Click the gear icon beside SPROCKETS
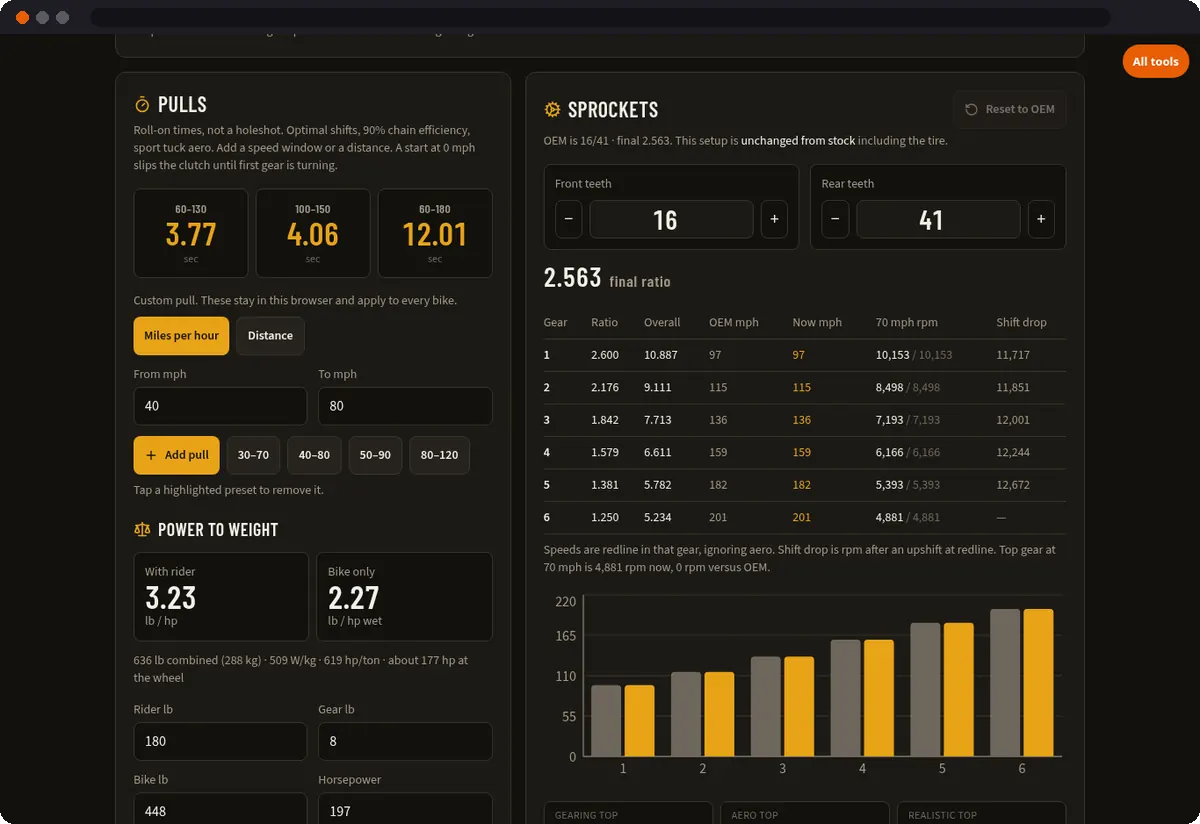The height and width of the screenshot is (824, 1200). 552,110
